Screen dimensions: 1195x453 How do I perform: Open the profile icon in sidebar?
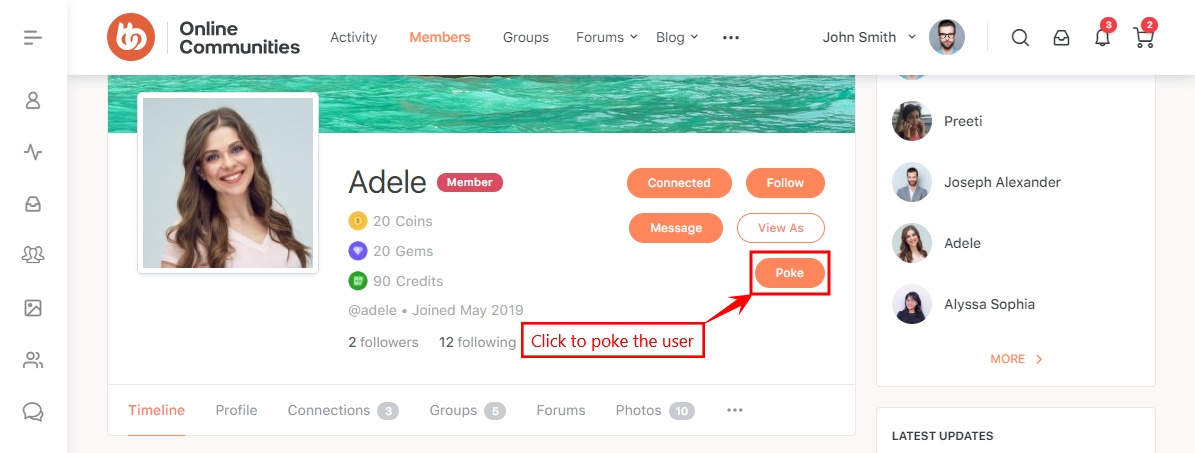coord(33,100)
